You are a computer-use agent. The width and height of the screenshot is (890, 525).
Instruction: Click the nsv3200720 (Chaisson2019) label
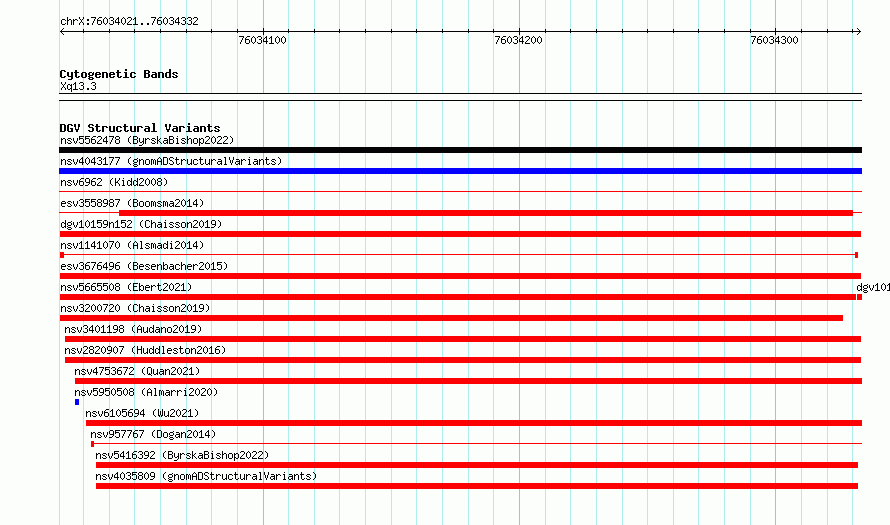click(x=135, y=308)
